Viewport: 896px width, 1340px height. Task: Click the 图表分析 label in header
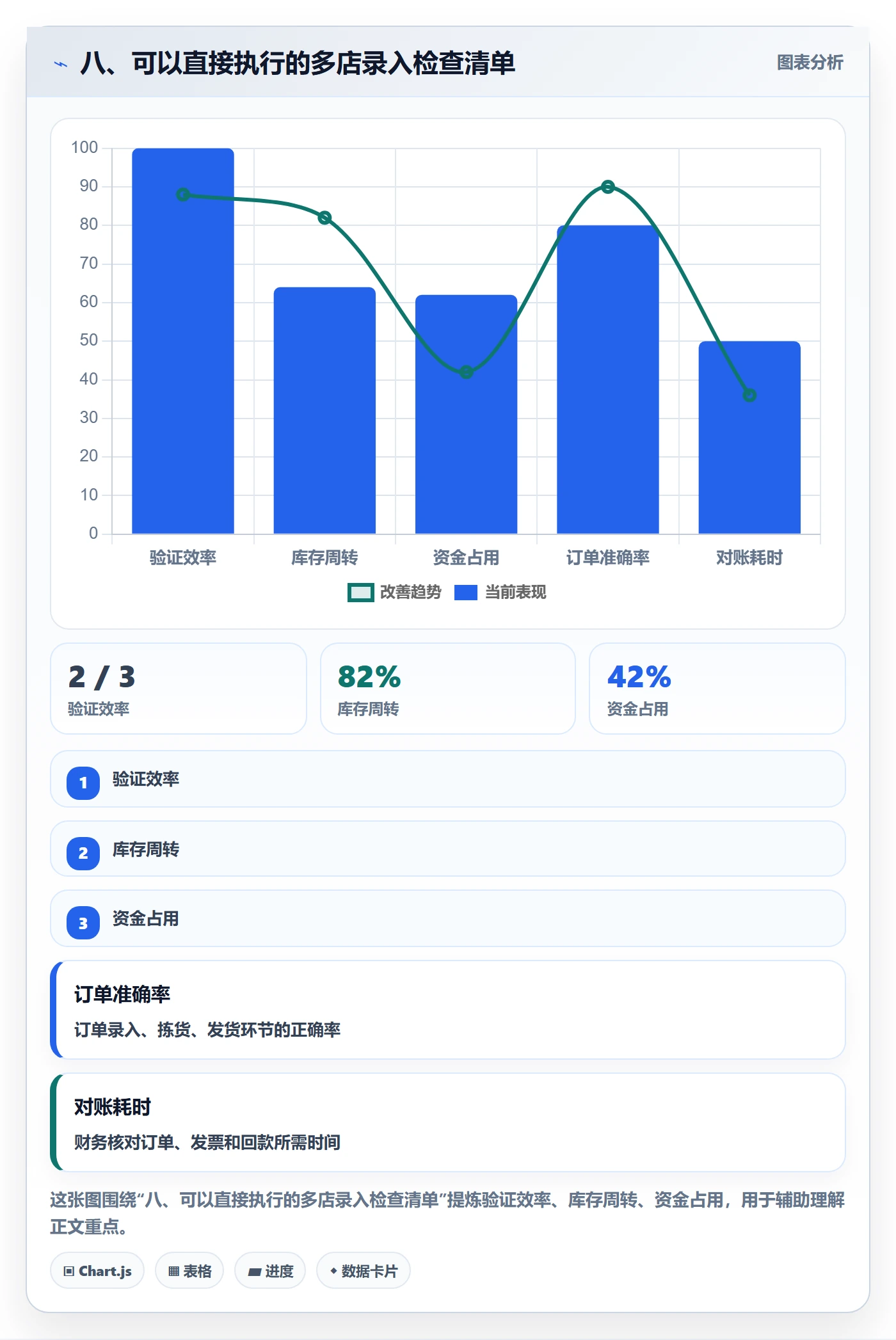coord(810,63)
